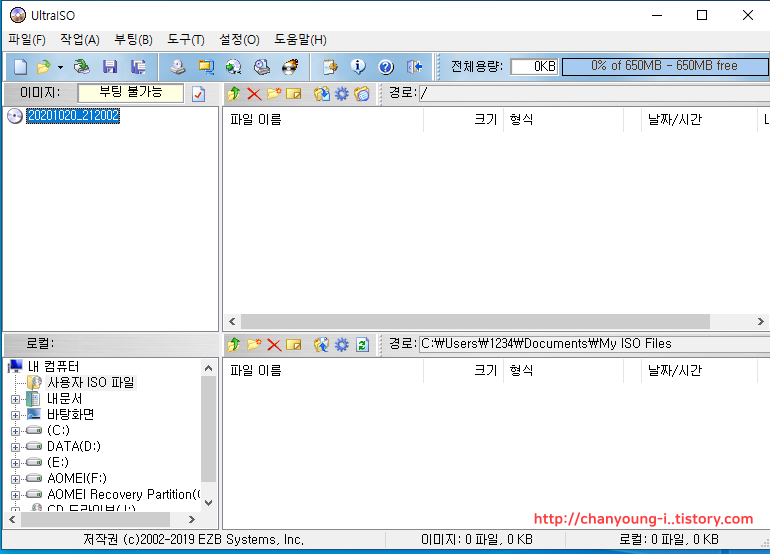The width and height of the screenshot is (770, 554).
Task: Click the Save floppy disk icon
Action: (110, 67)
